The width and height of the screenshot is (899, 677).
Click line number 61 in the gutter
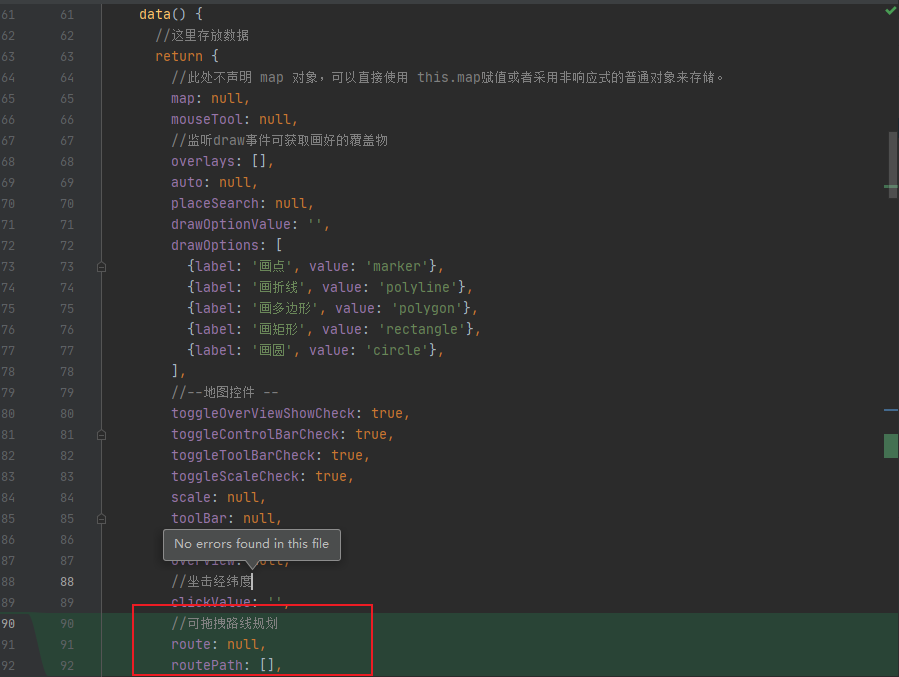pos(66,13)
